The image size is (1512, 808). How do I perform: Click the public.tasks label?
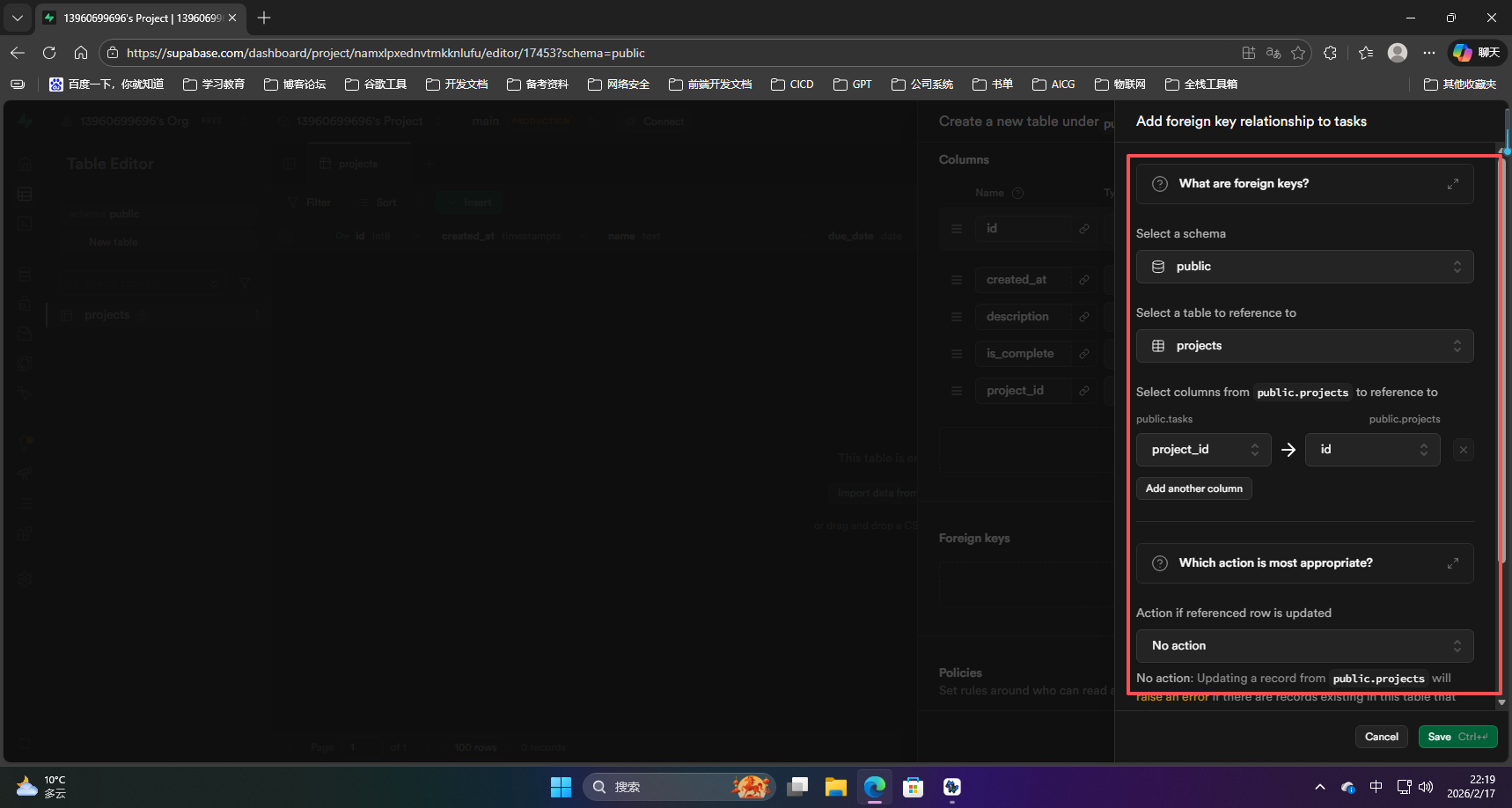pos(1164,419)
